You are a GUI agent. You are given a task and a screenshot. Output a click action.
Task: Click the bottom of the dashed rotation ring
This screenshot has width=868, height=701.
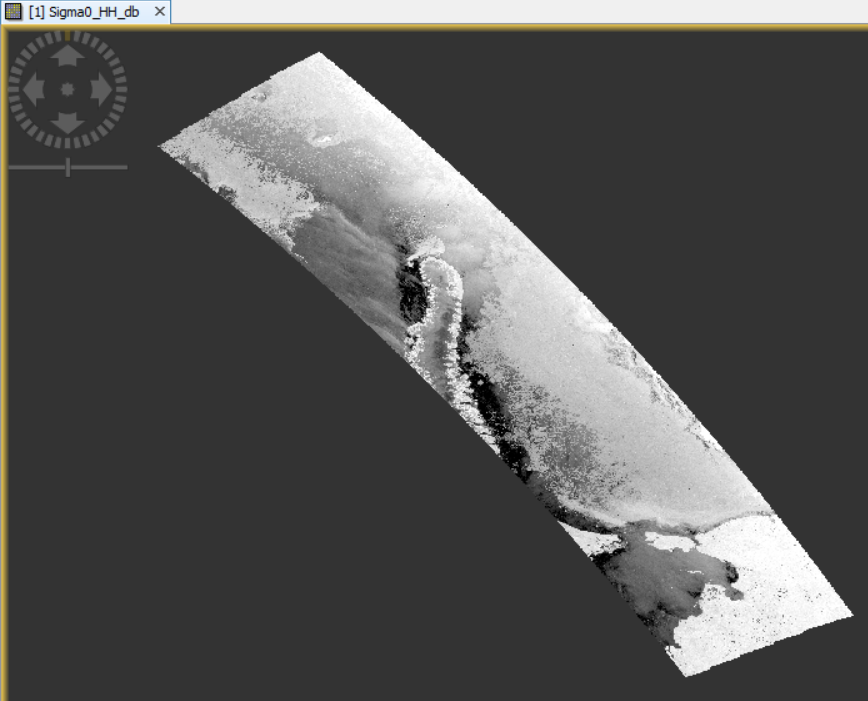67,144
